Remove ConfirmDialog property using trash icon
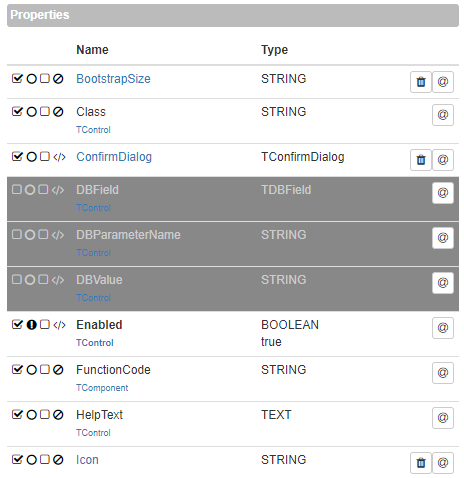This screenshot has width=464, height=478. [421, 160]
